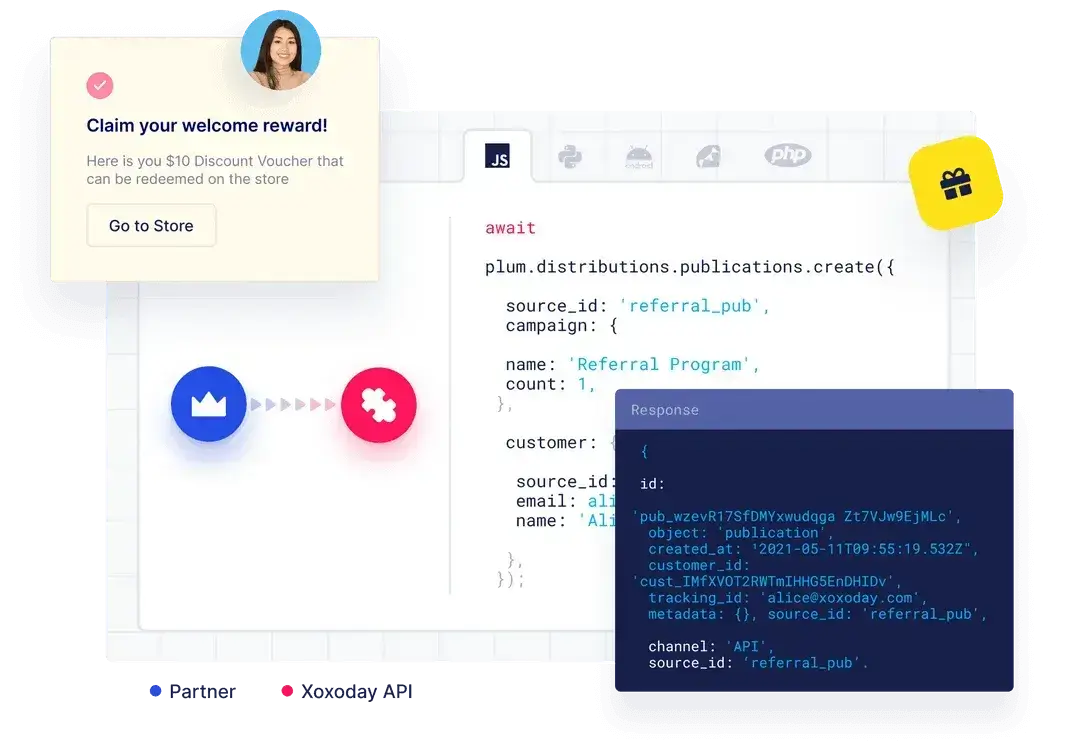This screenshot has height=745, width=1080.
Task: Click the Go to Store button
Action: point(151,225)
